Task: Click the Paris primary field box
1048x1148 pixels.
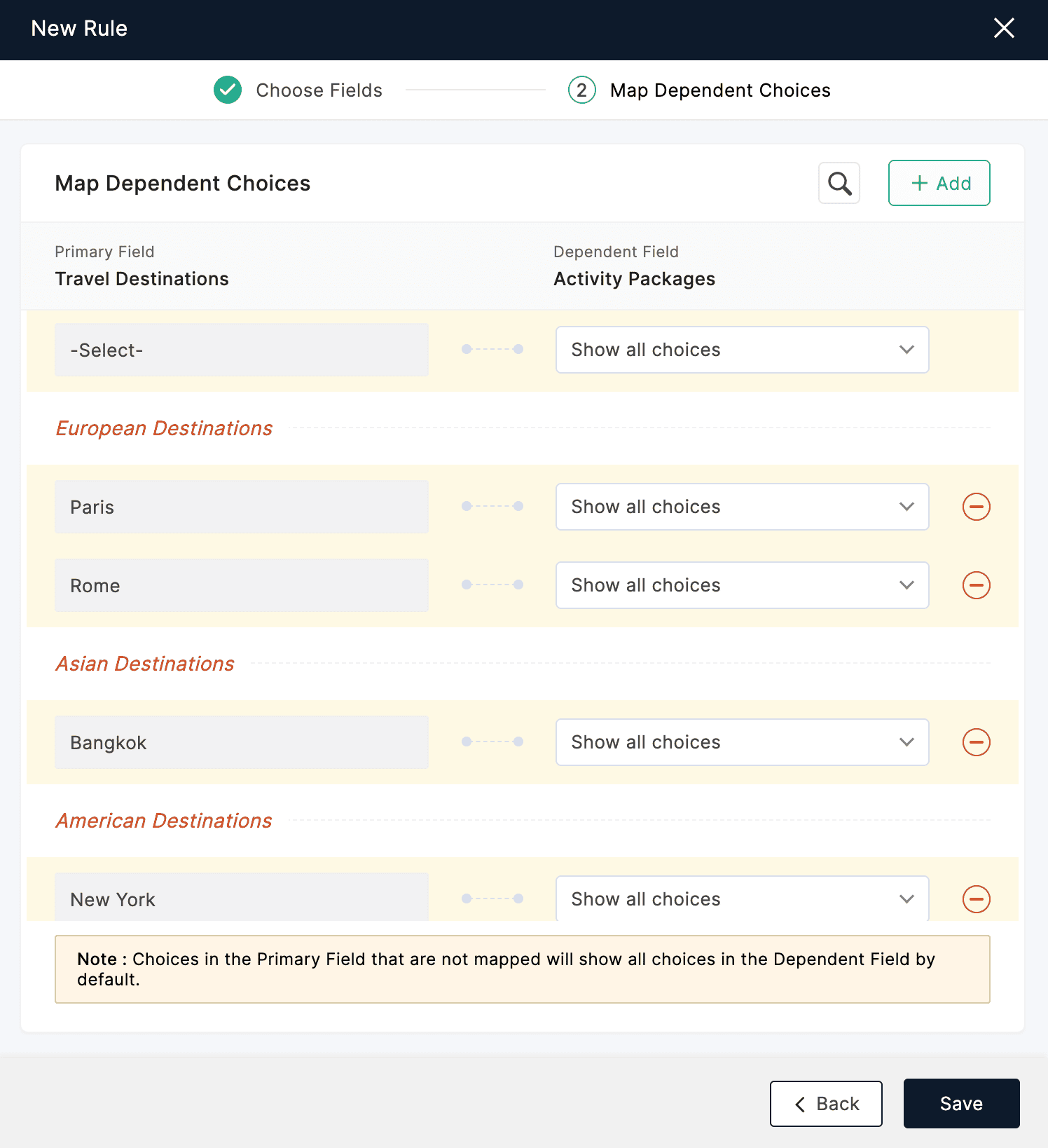Action: 242,507
